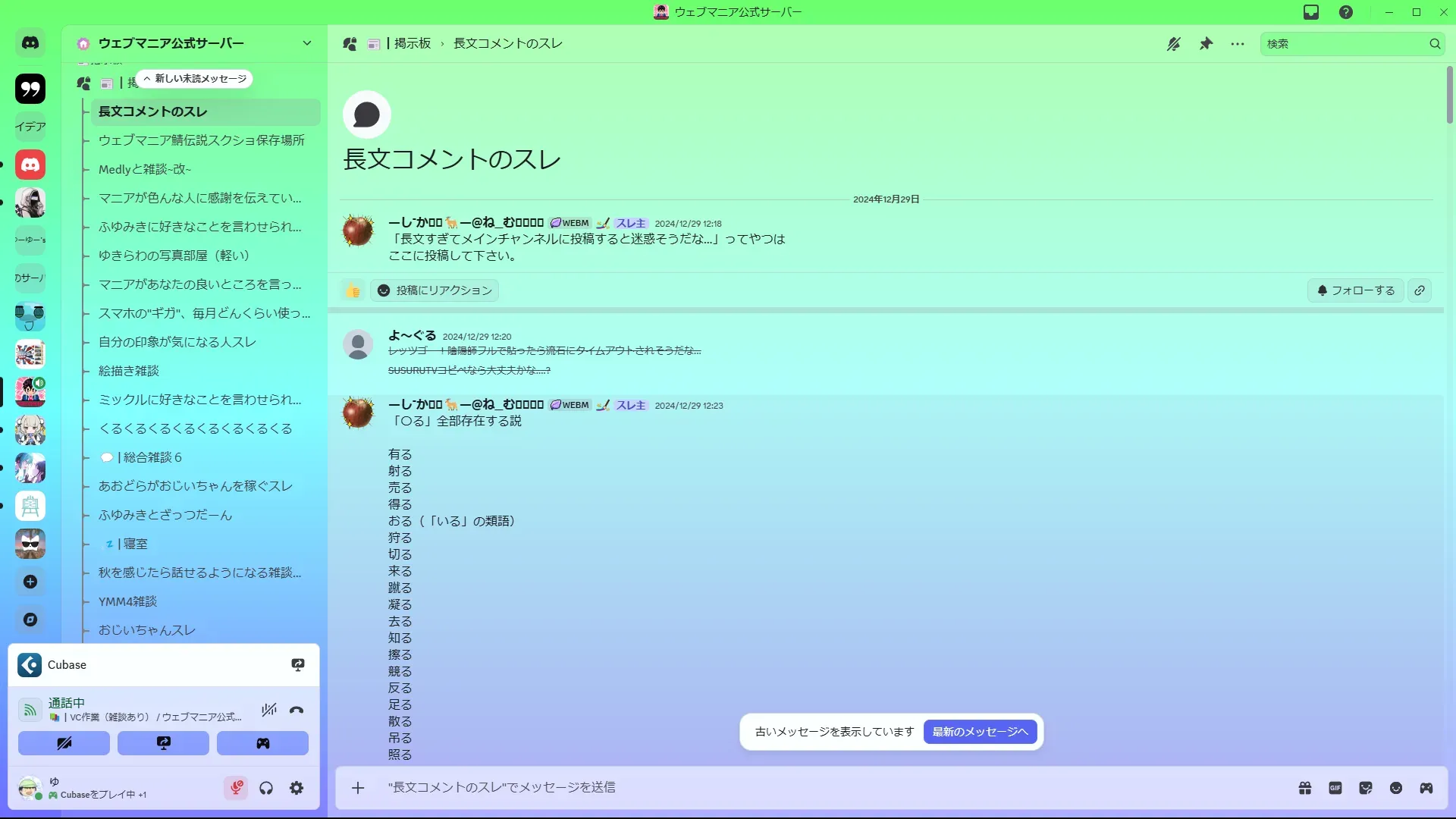Open the three-dots more options menu
1456x819 pixels.
pyautogui.click(x=1238, y=44)
